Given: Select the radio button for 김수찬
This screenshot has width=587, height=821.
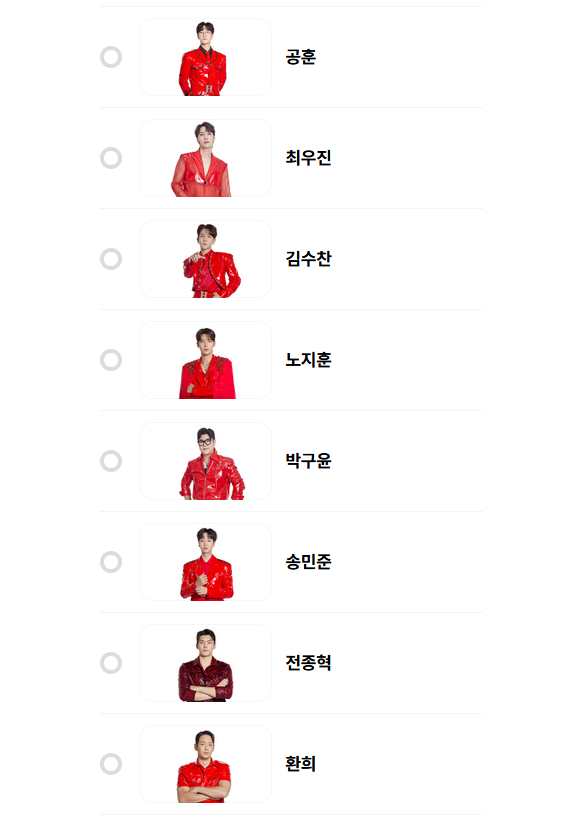Looking at the screenshot, I should coord(110,259).
